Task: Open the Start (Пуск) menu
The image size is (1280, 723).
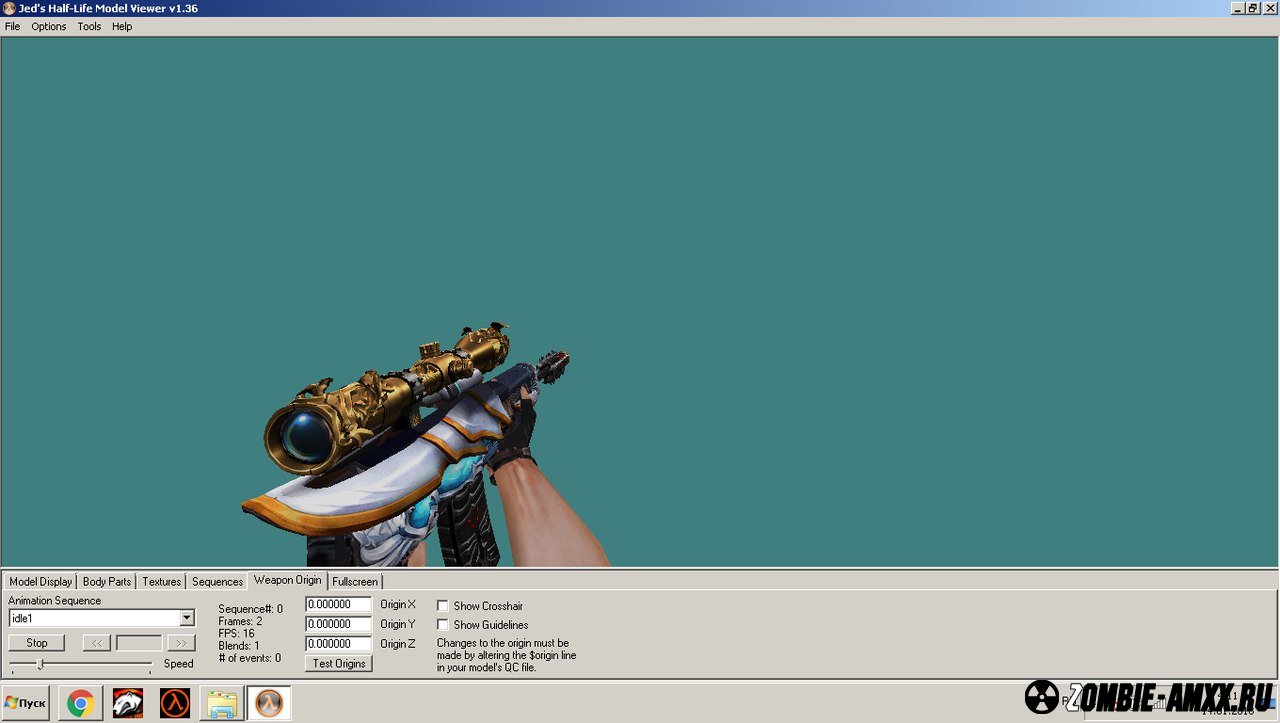Action: click(26, 703)
